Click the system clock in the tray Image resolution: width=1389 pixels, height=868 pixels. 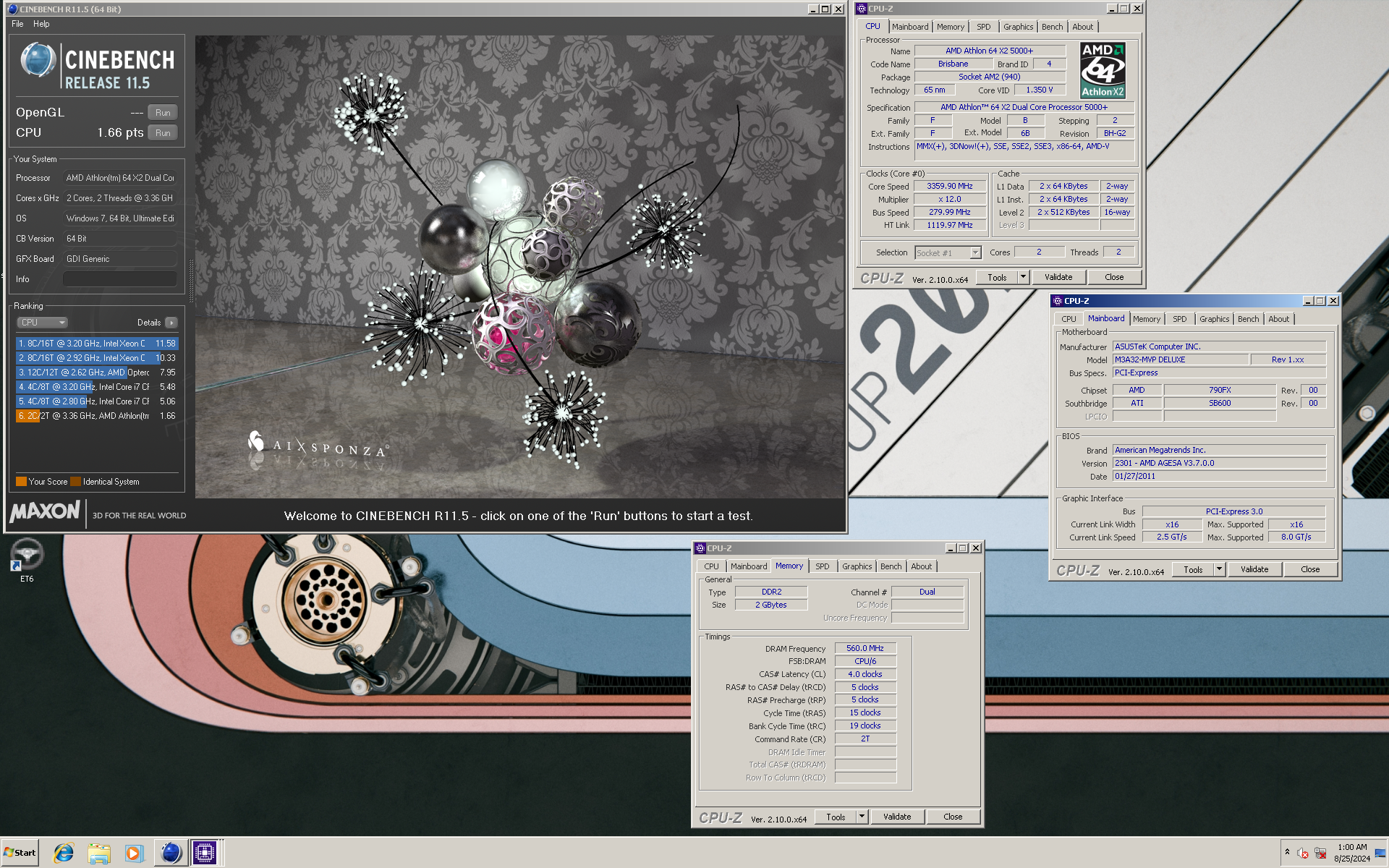coord(1352,853)
